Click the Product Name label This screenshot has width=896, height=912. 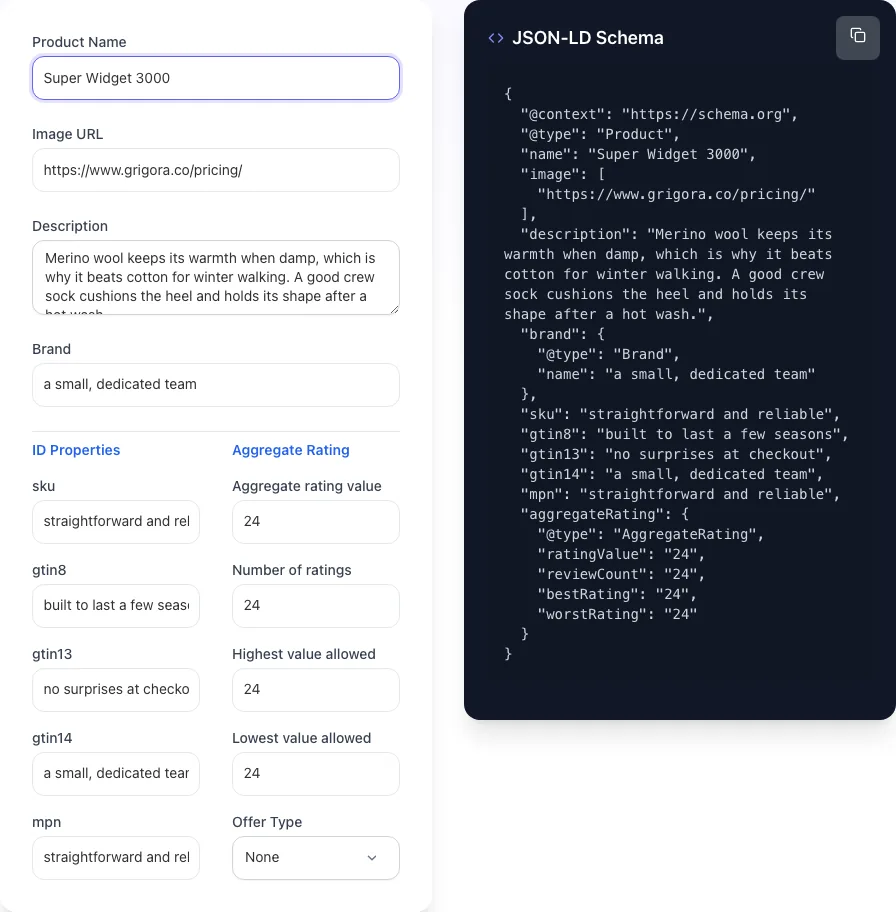pos(79,42)
